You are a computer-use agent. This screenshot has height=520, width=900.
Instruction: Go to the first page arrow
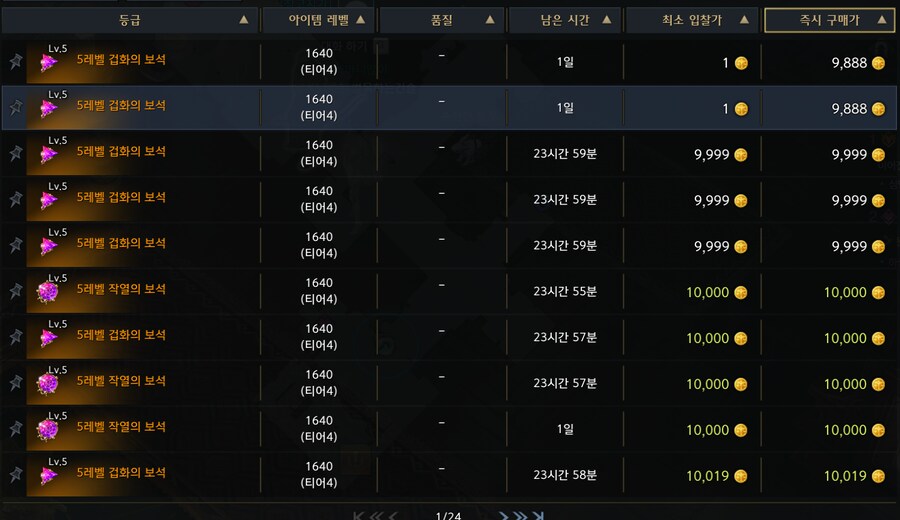point(360,516)
